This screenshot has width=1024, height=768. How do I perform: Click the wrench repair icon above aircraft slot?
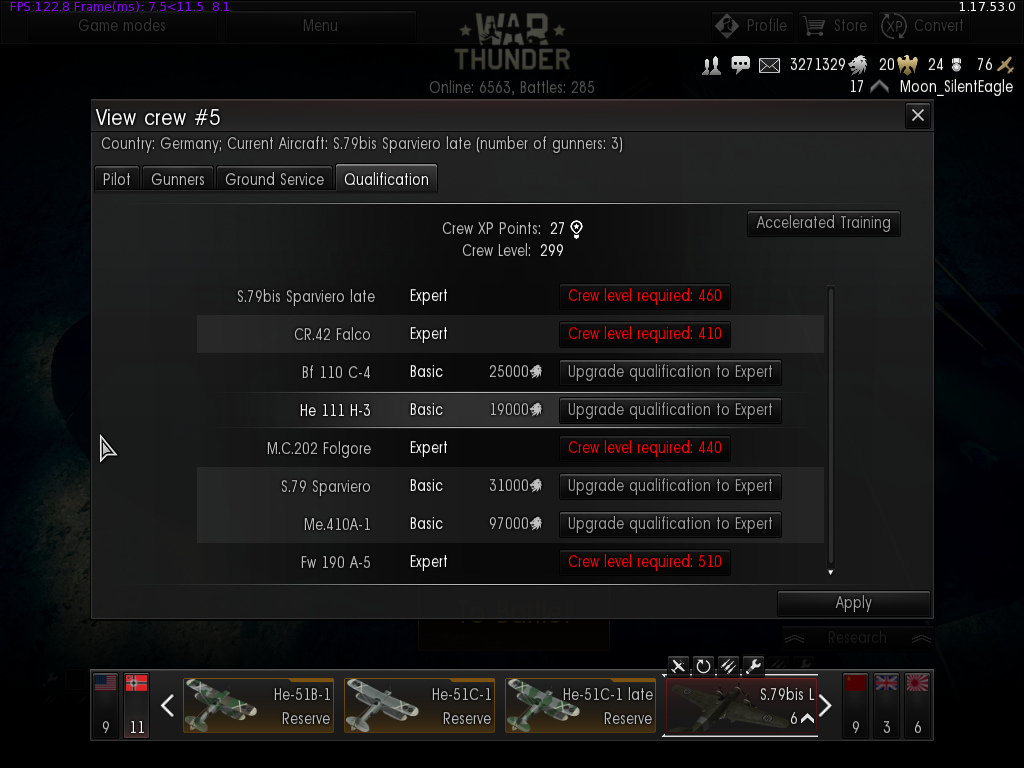754,666
